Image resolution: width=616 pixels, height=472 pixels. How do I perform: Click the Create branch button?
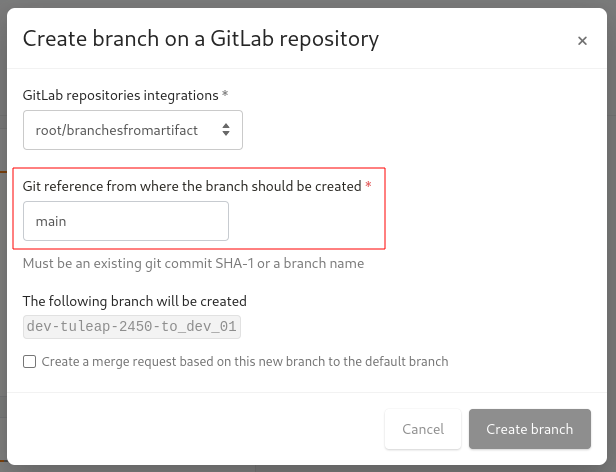(530, 429)
